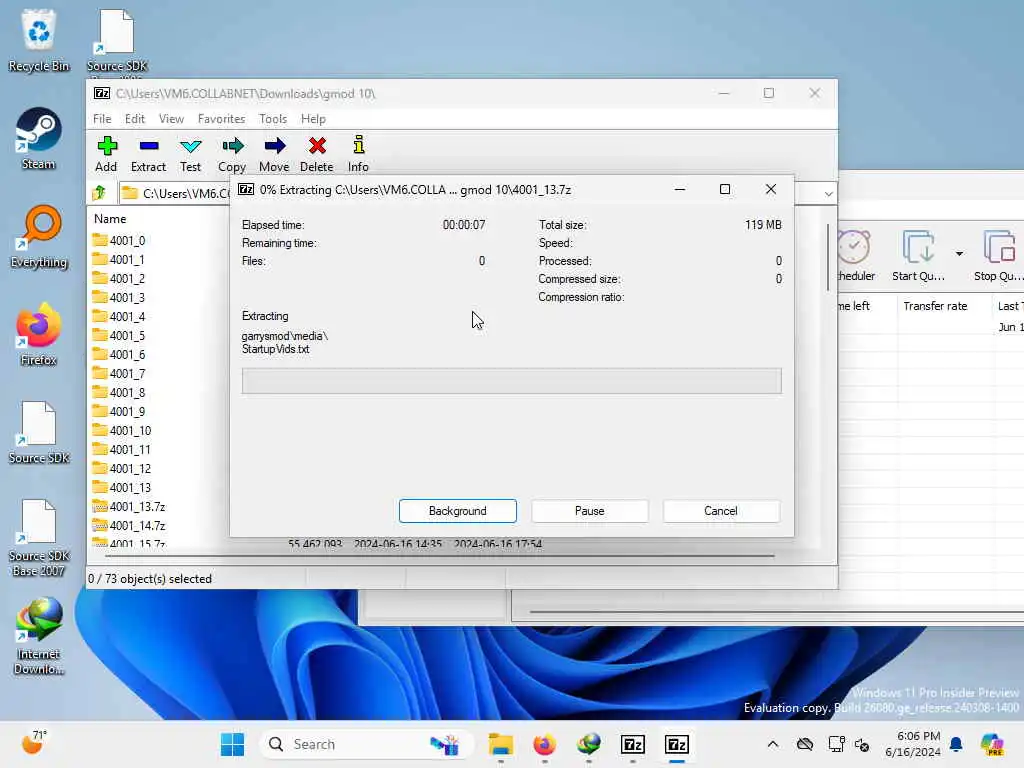
Task: Select archive 4001_13.7z
Action: [x=129, y=506]
